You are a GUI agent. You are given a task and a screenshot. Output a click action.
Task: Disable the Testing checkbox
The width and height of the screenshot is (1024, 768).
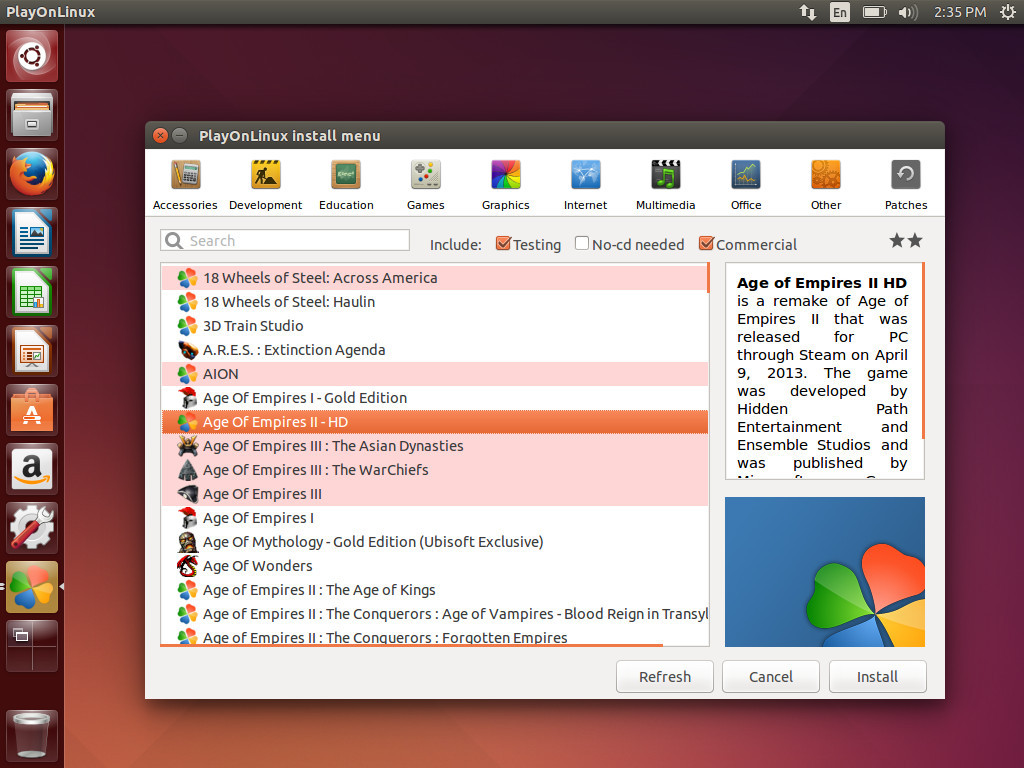[504, 244]
